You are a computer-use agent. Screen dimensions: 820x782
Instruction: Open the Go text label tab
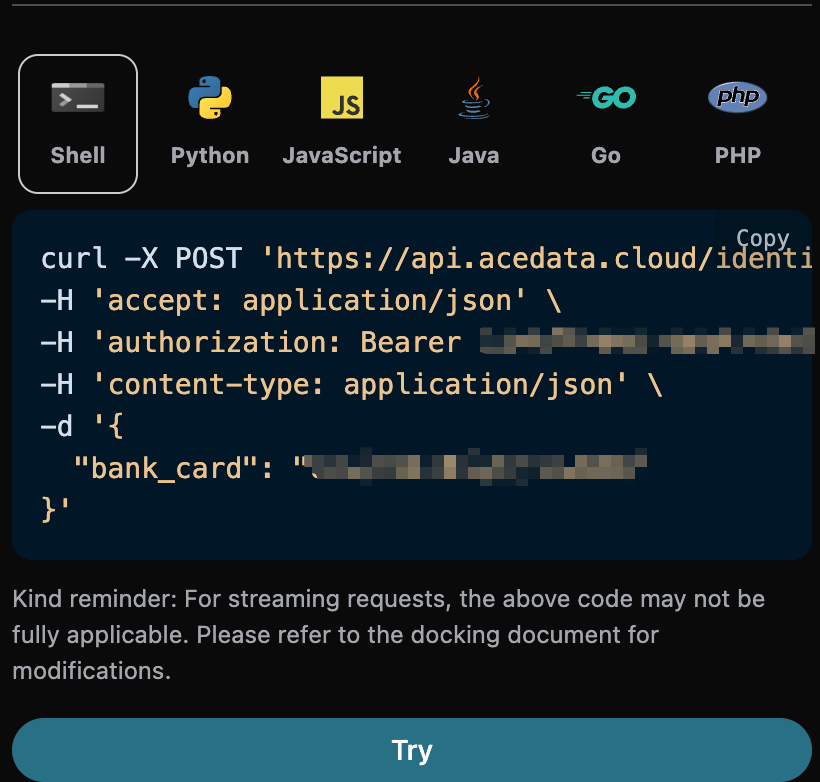point(606,155)
